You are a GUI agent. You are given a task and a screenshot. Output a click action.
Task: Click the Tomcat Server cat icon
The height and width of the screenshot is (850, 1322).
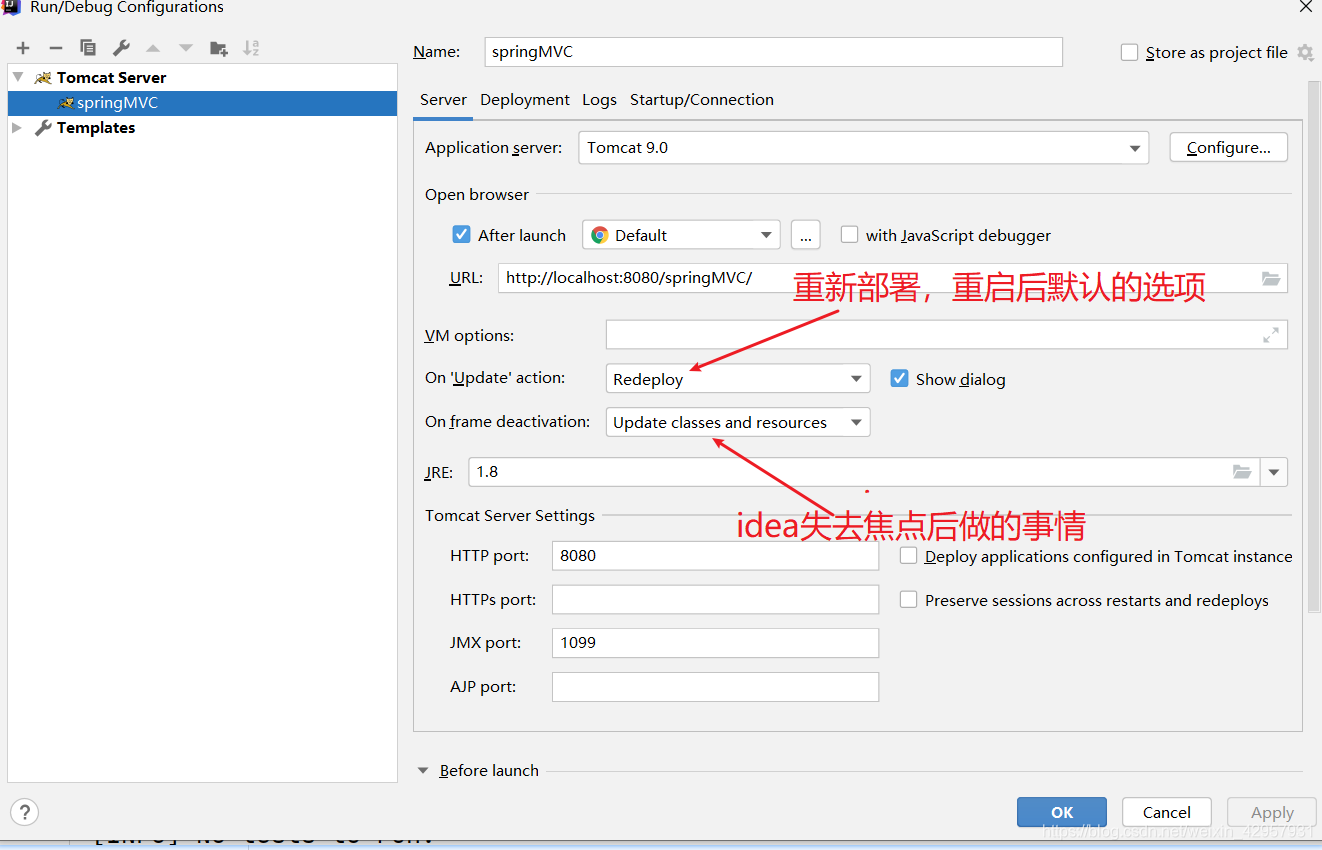click(x=43, y=77)
